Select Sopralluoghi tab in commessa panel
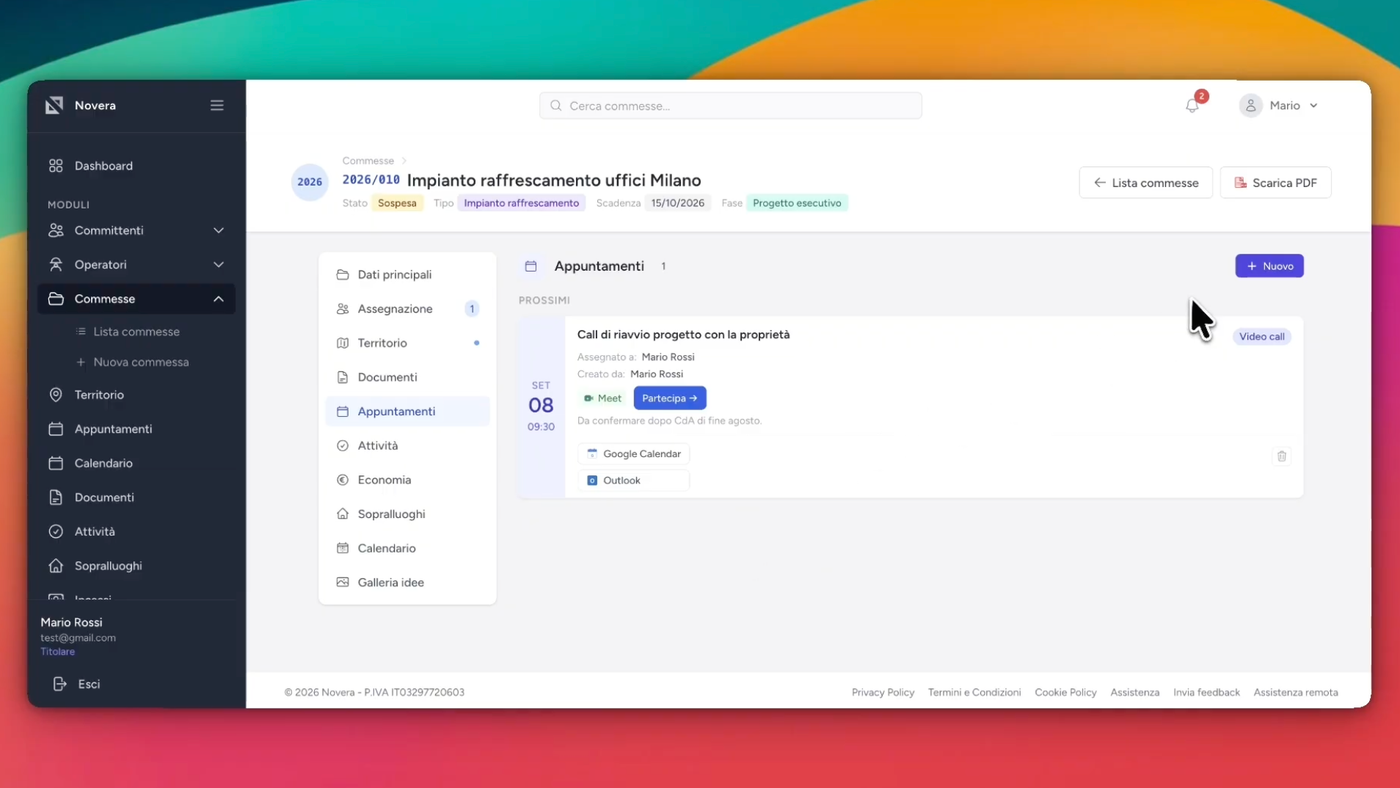The height and width of the screenshot is (788, 1400). 407,514
